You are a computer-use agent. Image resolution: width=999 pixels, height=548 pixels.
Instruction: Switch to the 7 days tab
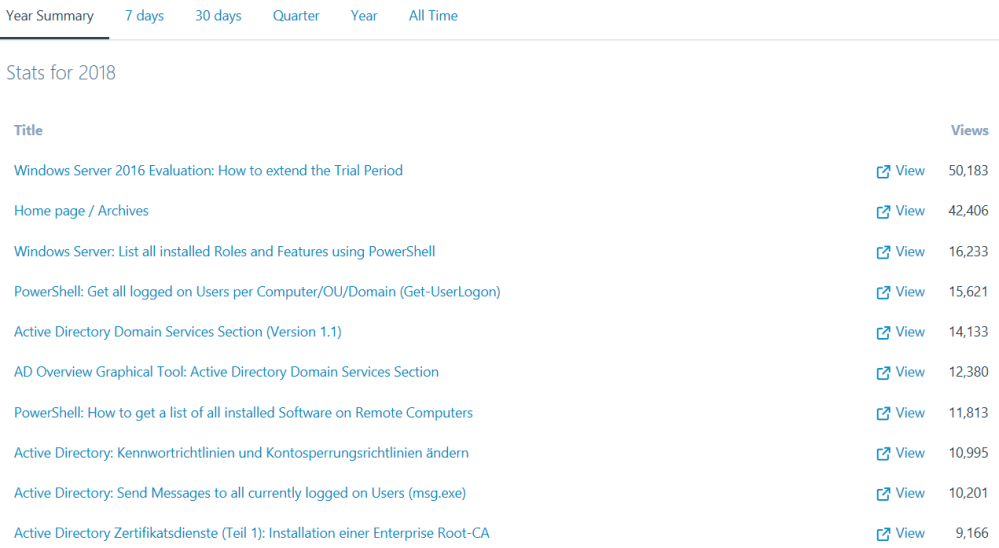coord(144,16)
